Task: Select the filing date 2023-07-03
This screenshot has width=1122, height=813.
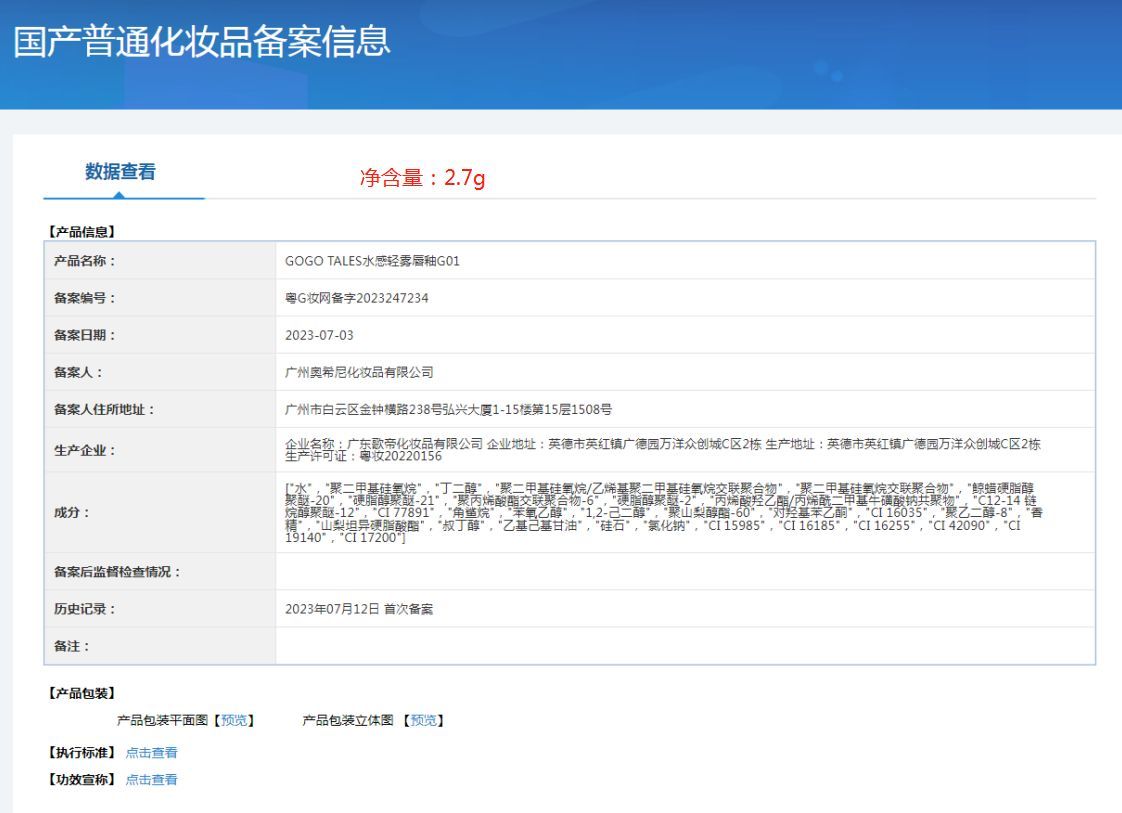Action: click(x=319, y=336)
